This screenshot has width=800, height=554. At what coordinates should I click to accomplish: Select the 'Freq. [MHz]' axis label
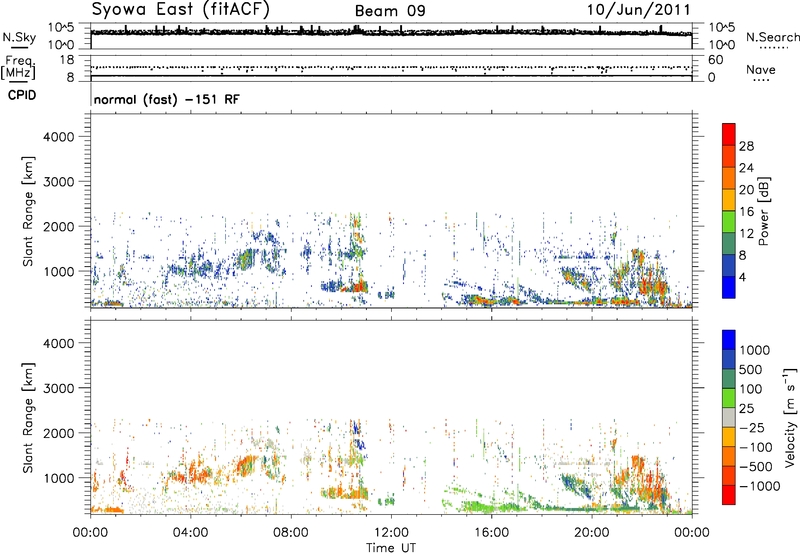tap(18, 68)
